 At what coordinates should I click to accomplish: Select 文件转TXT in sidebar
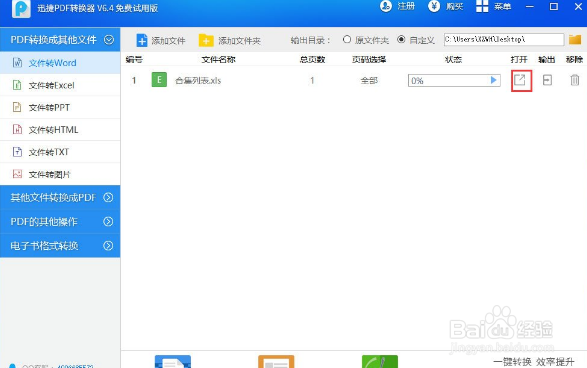point(60,152)
